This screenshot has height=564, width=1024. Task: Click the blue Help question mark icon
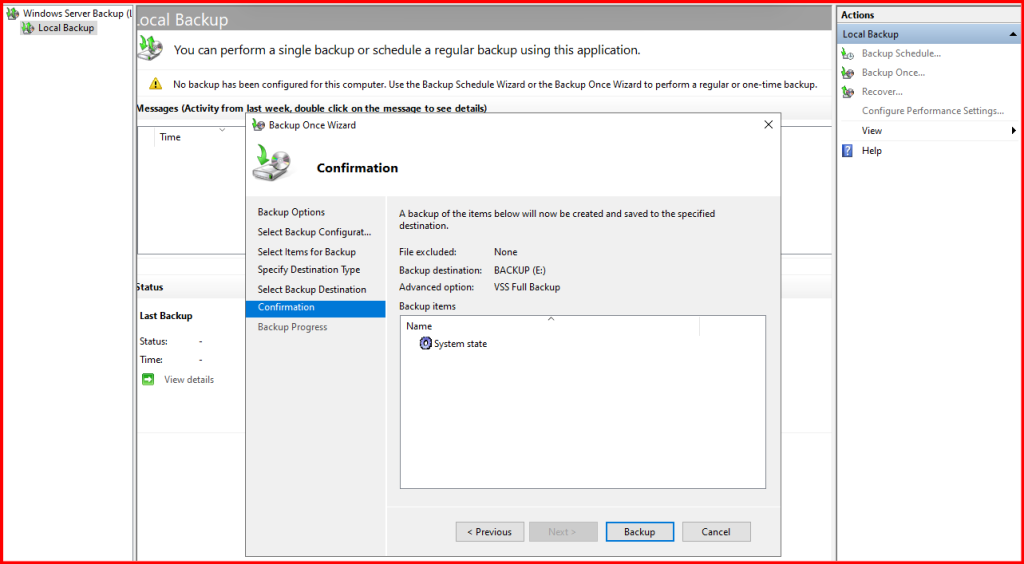pos(848,151)
